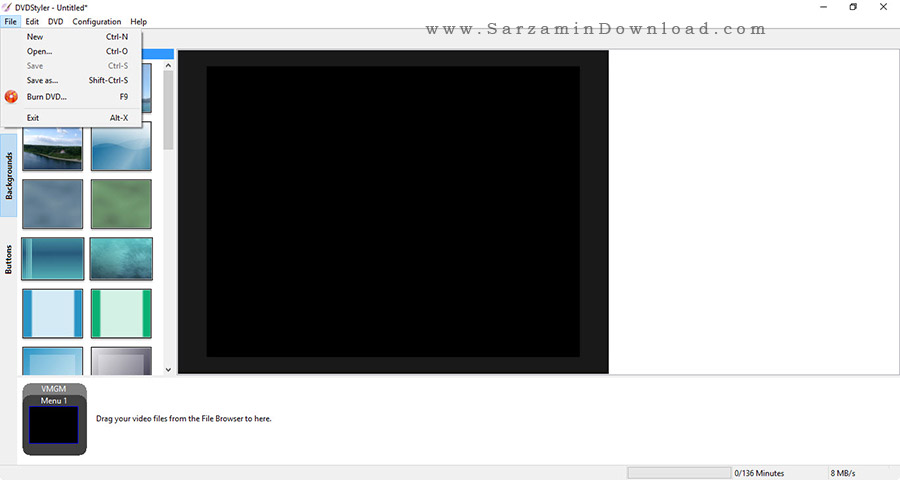Click the 'Drag your video files' hint text
The height and width of the screenshot is (480, 900).
(x=184, y=419)
